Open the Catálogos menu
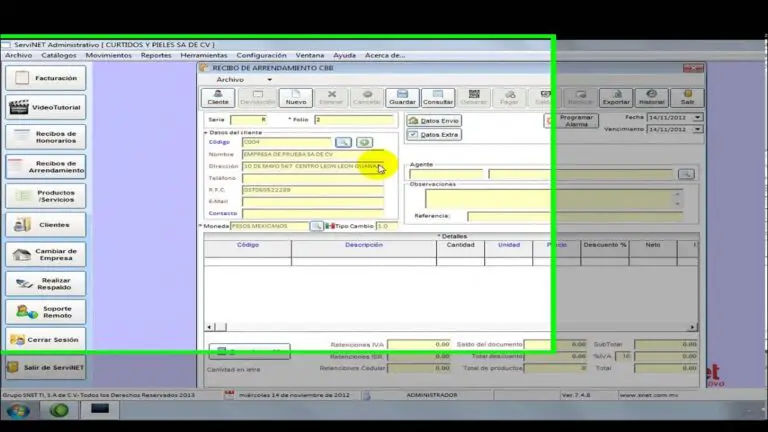The width and height of the screenshot is (768, 432). coord(59,55)
